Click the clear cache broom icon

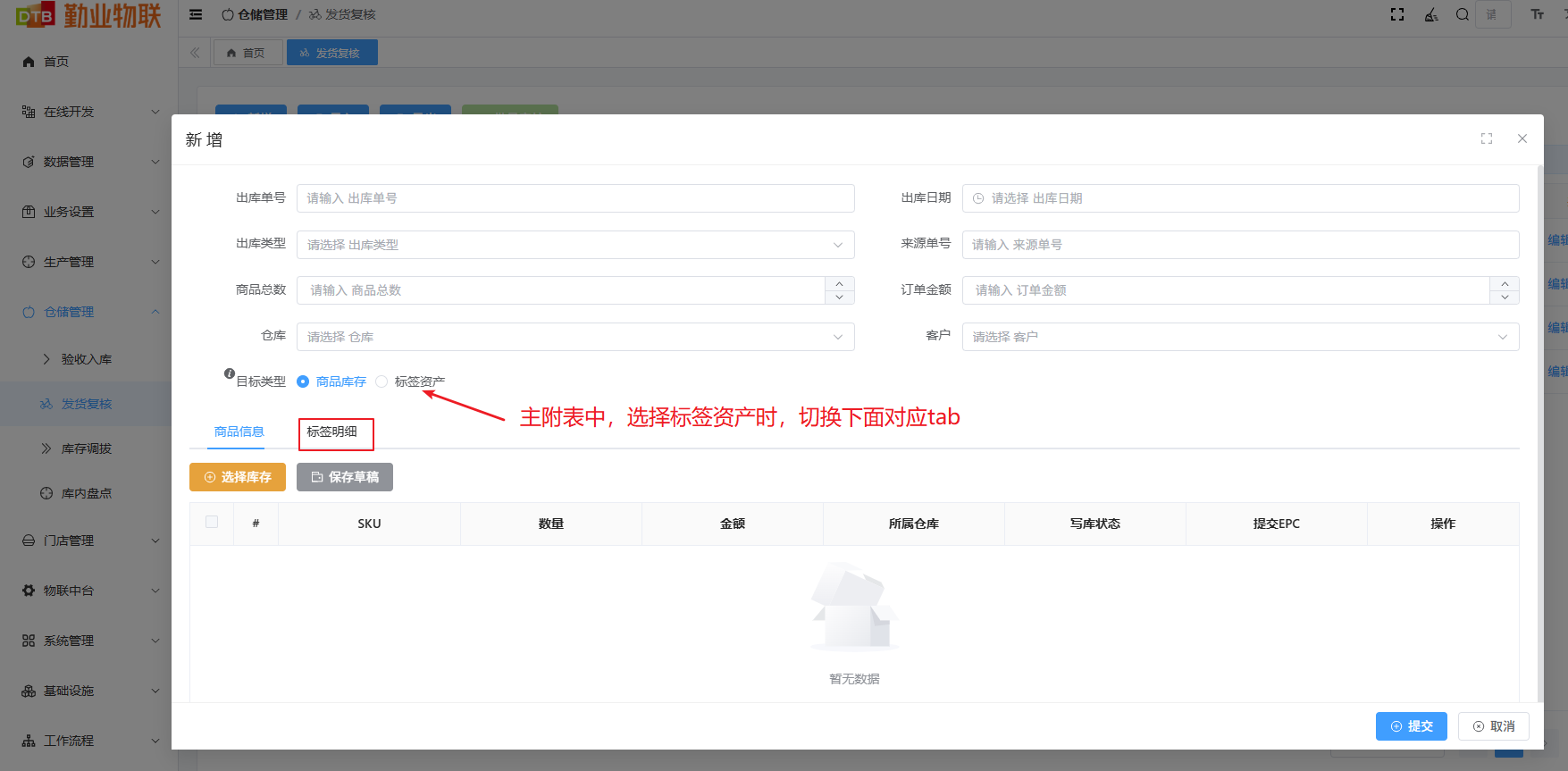tap(1431, 14)
